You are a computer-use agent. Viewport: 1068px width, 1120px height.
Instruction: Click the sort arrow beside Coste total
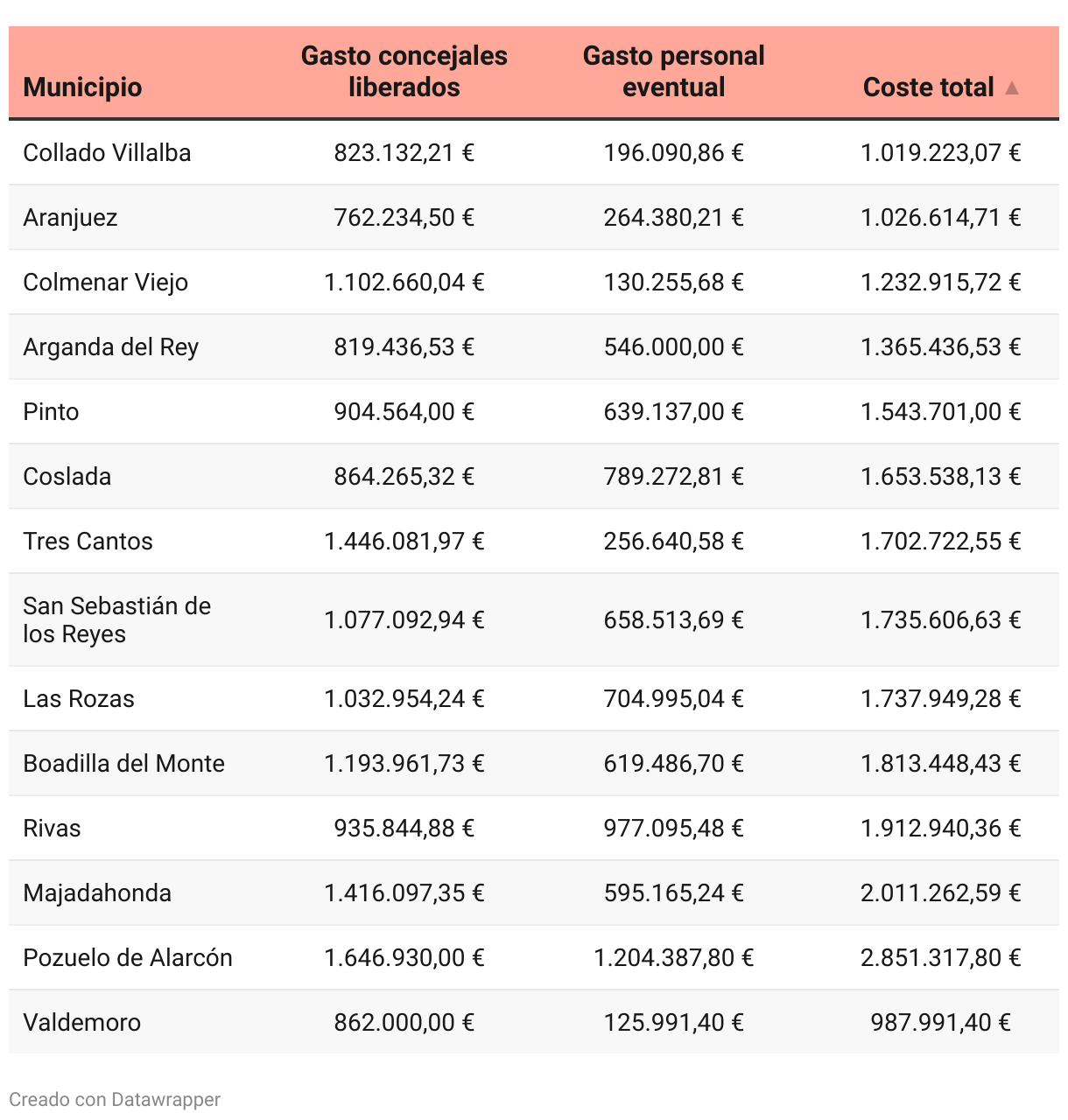pos(1012,87)
